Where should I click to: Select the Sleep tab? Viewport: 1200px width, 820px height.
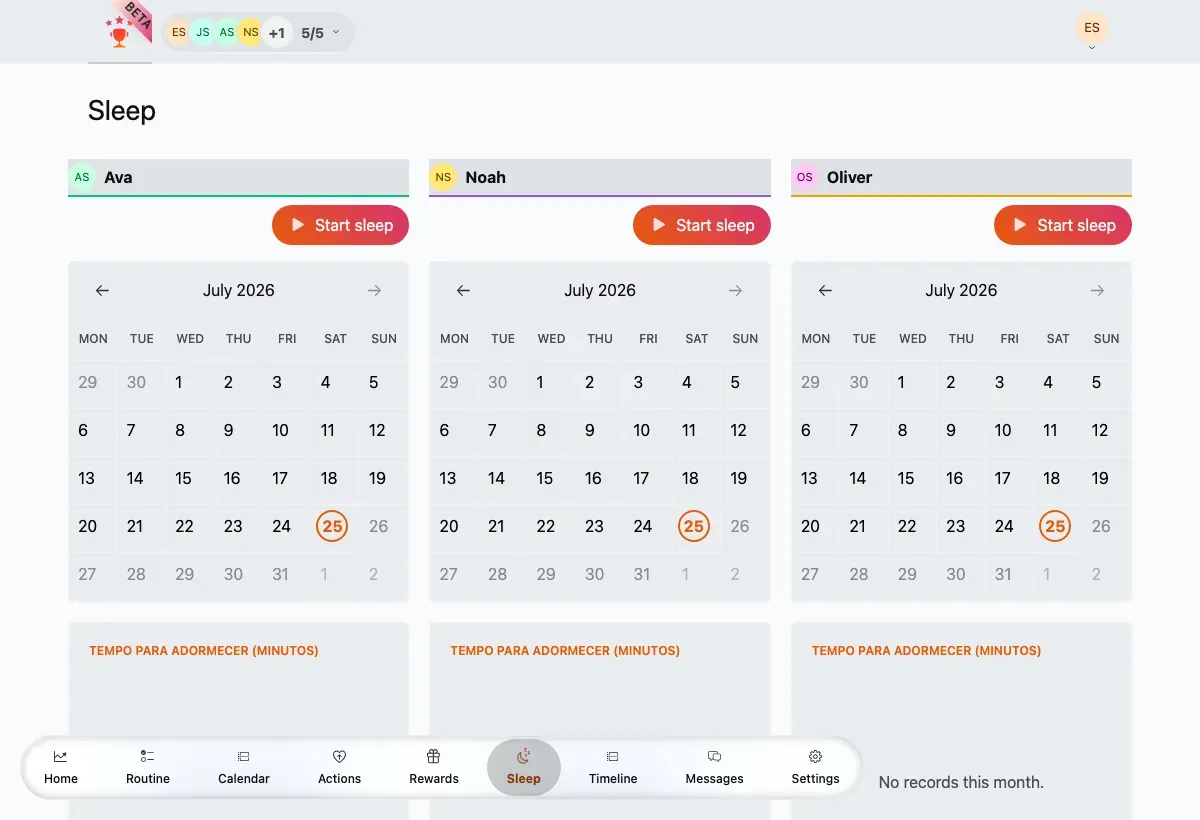click(524, 768)
